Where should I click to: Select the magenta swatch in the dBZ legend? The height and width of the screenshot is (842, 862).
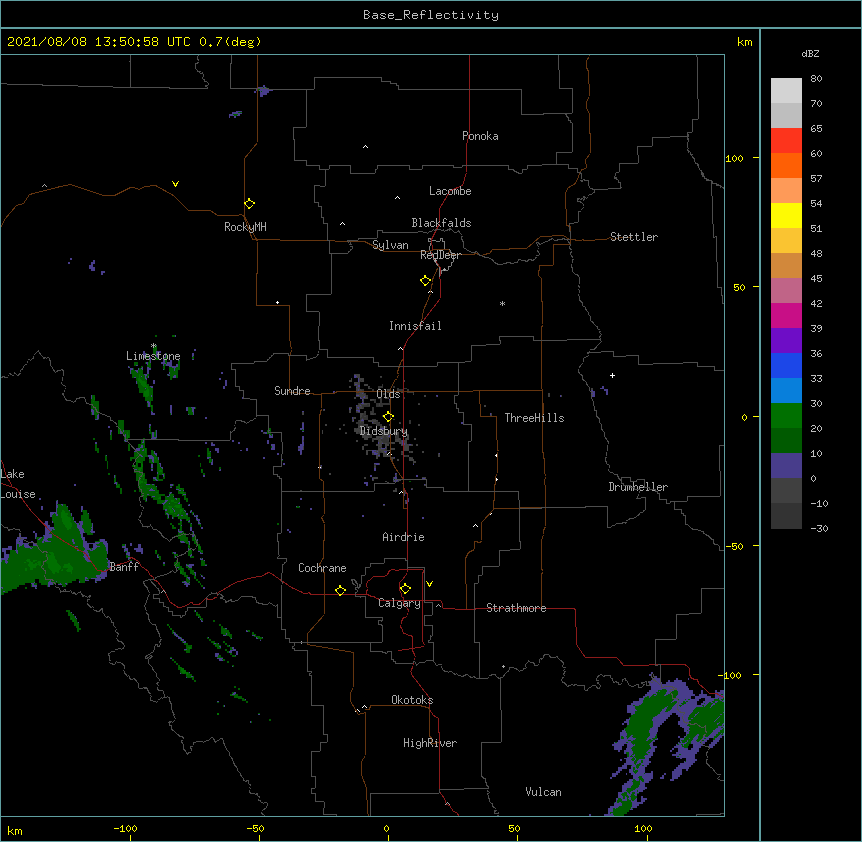(786, 315)
